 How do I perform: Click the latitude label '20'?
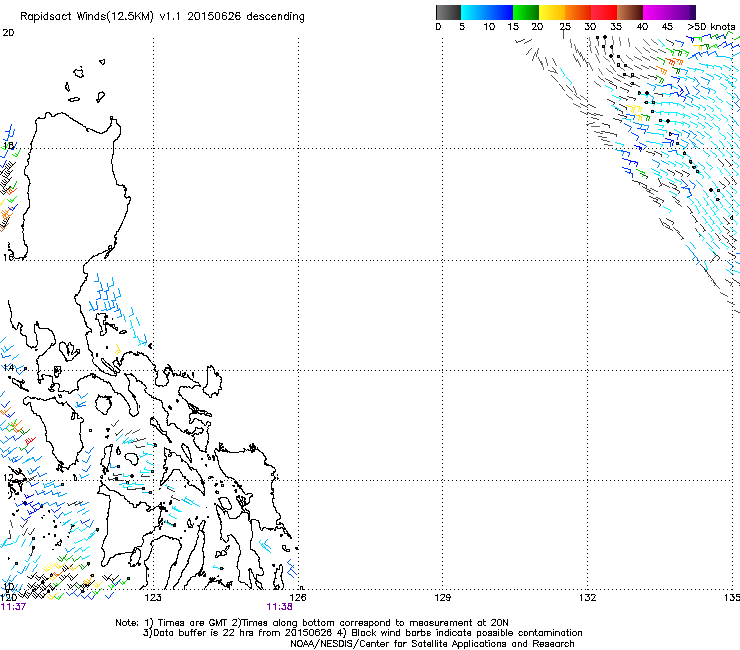tap(8, 33)
